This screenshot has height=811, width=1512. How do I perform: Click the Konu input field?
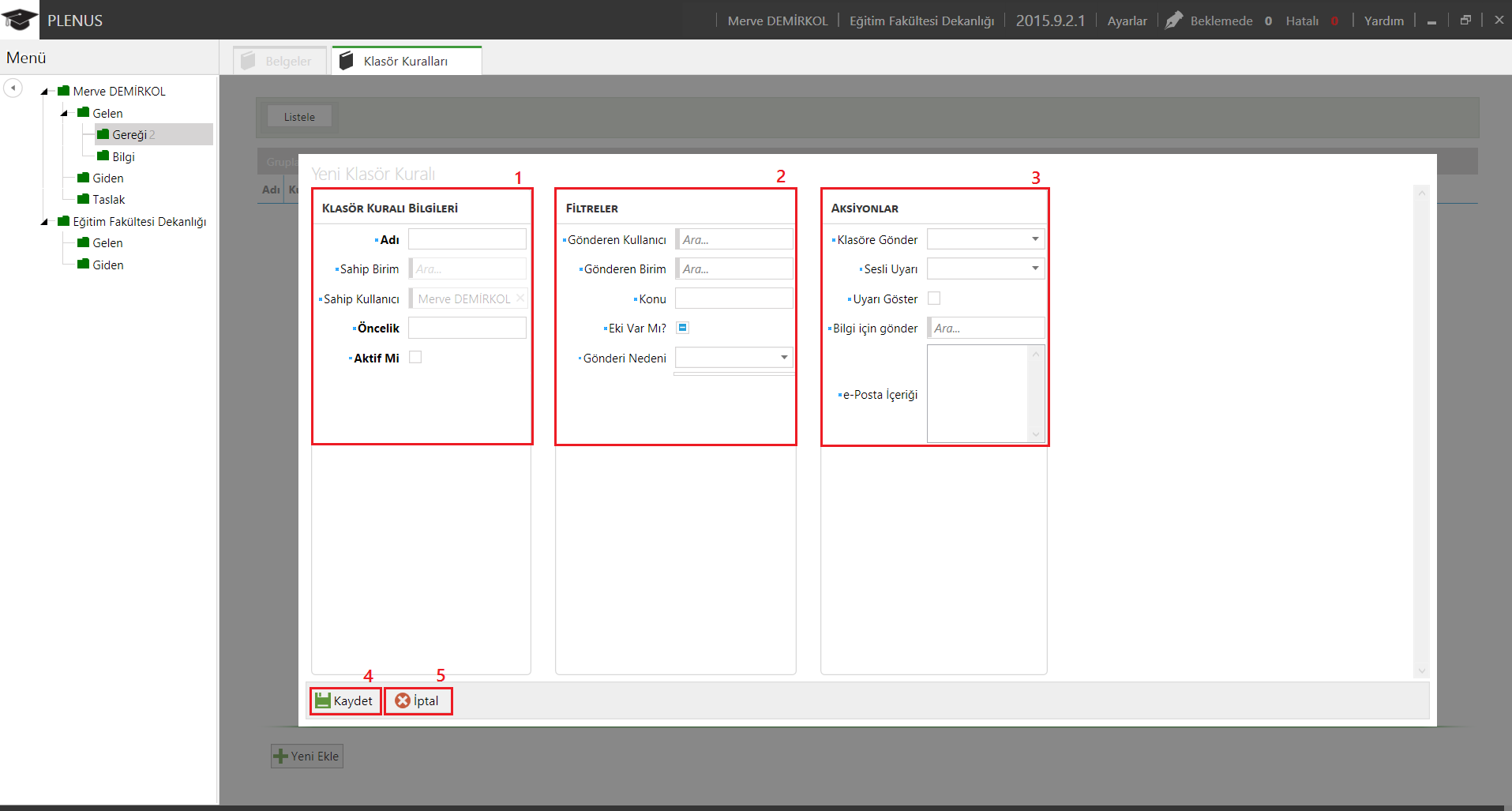click(734, 298)
